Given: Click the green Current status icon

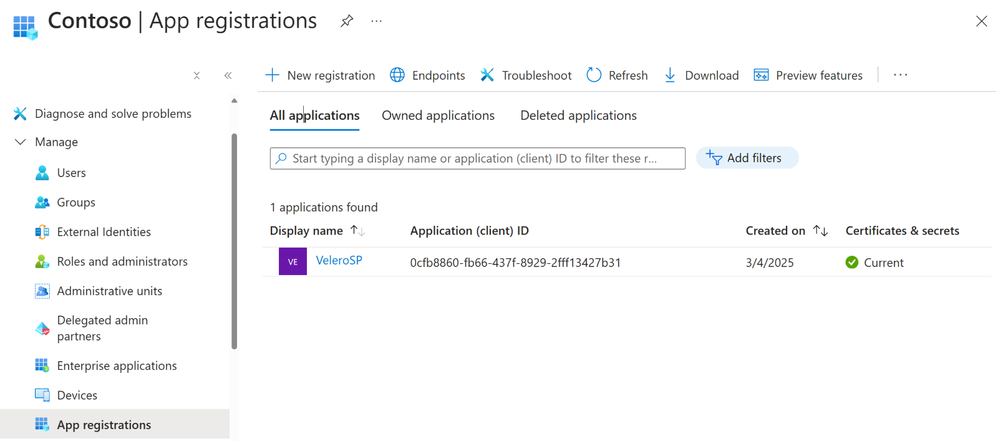Looking at the screenshot, I should [x=852, y=262].
